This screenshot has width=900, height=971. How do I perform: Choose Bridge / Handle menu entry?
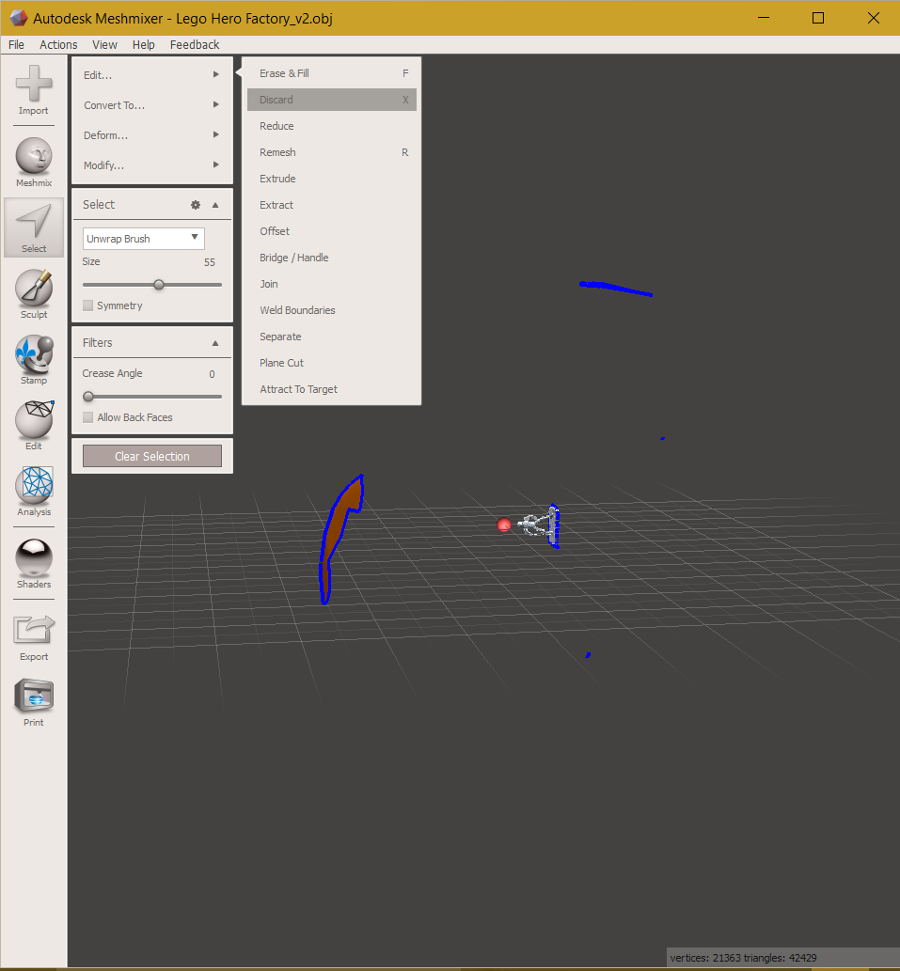click(332, 258)
